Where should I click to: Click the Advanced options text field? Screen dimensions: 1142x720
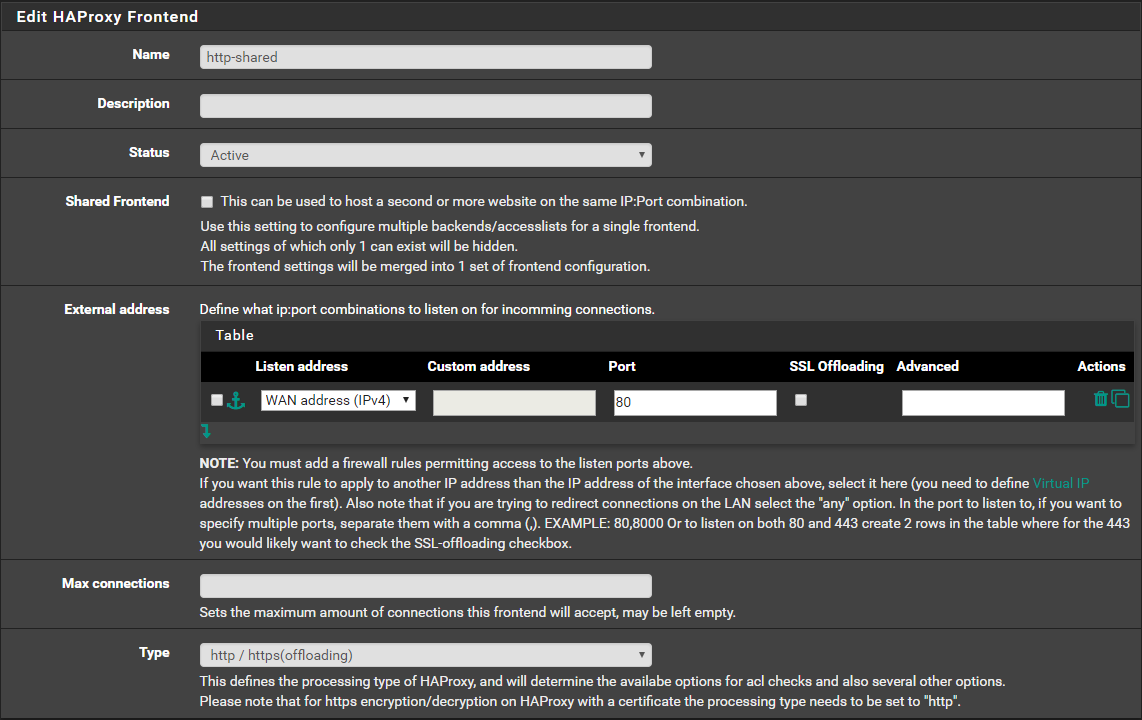pyautogui.click(x=982, y=402)
